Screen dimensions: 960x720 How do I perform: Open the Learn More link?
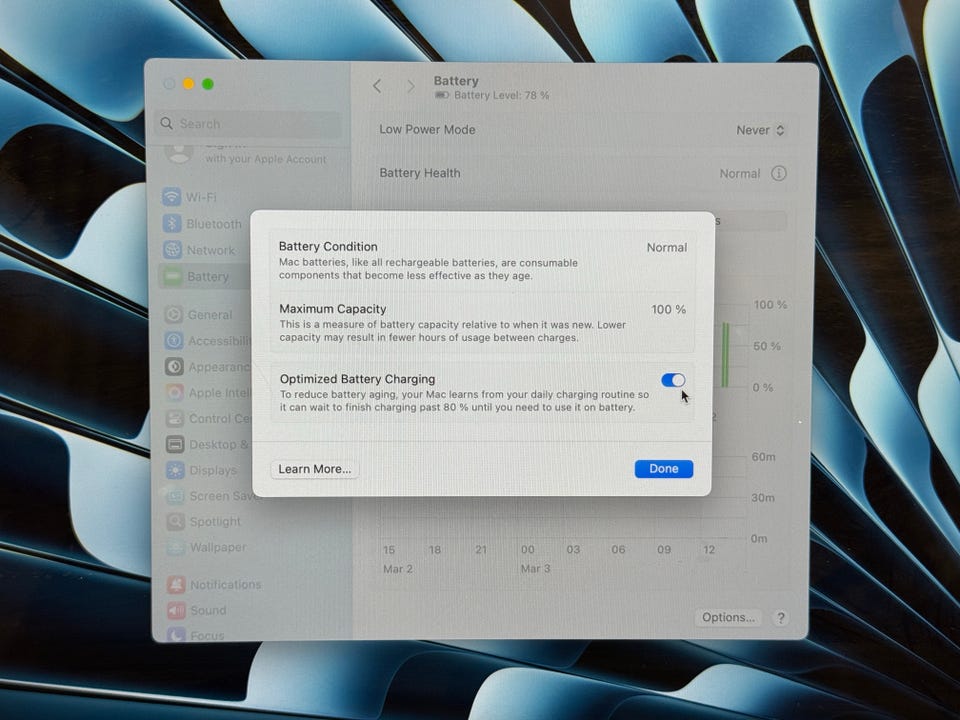click(x=315, y=469)
